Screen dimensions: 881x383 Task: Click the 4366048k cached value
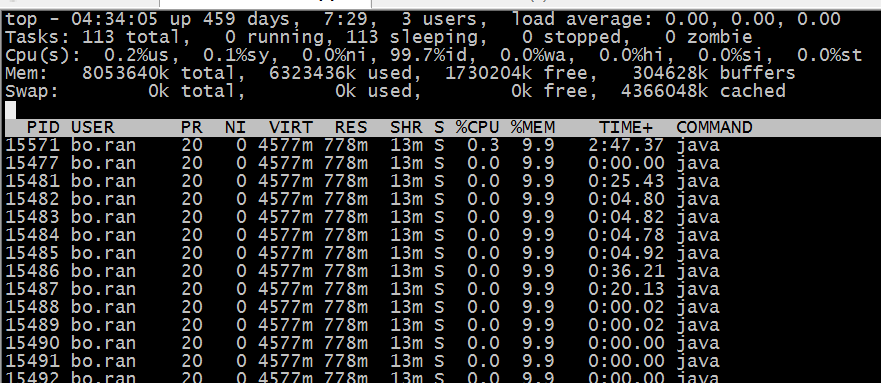coord(703,92)
